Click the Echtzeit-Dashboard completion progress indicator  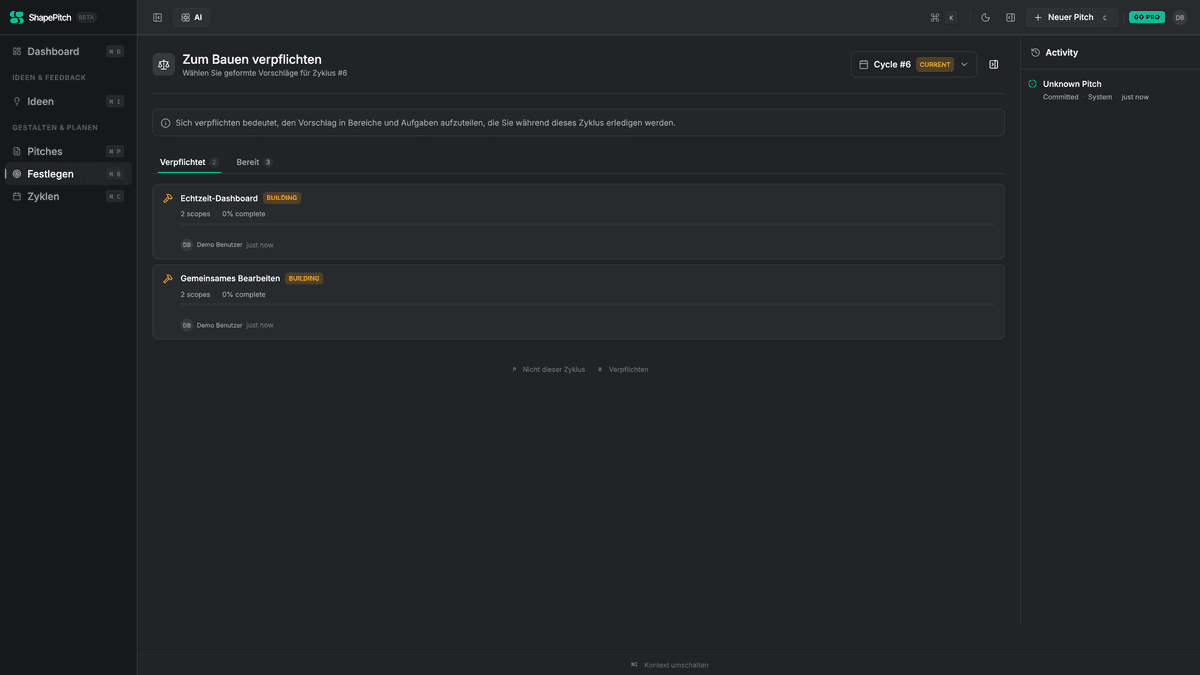pyautogui.click(x=243, y=213)
